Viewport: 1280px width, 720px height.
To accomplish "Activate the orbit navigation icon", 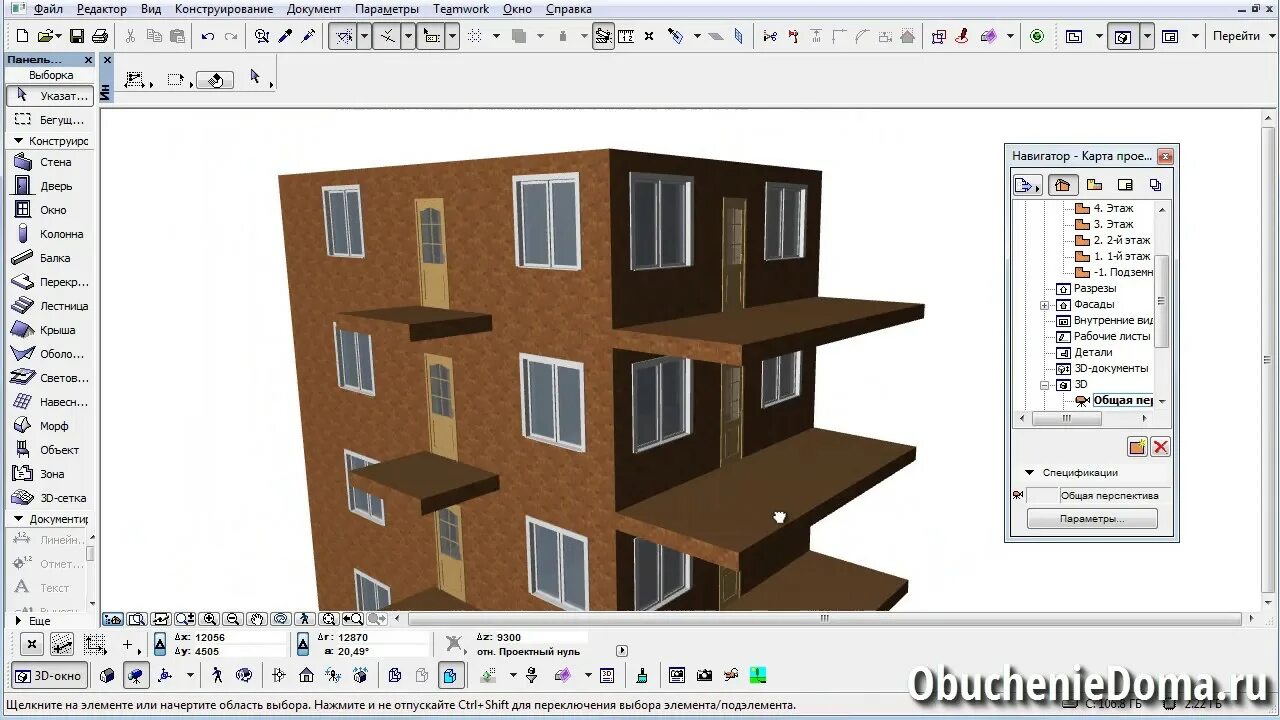I will point(281,619).
